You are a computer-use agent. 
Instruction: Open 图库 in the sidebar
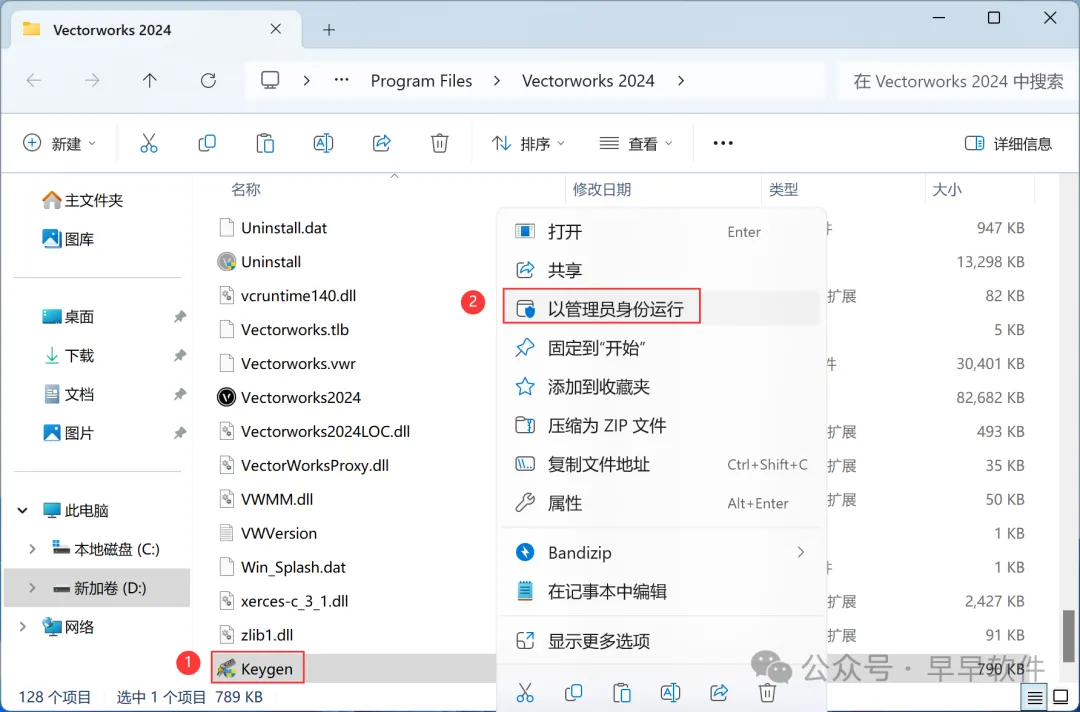pyautogui.click(x=68, y=239)
